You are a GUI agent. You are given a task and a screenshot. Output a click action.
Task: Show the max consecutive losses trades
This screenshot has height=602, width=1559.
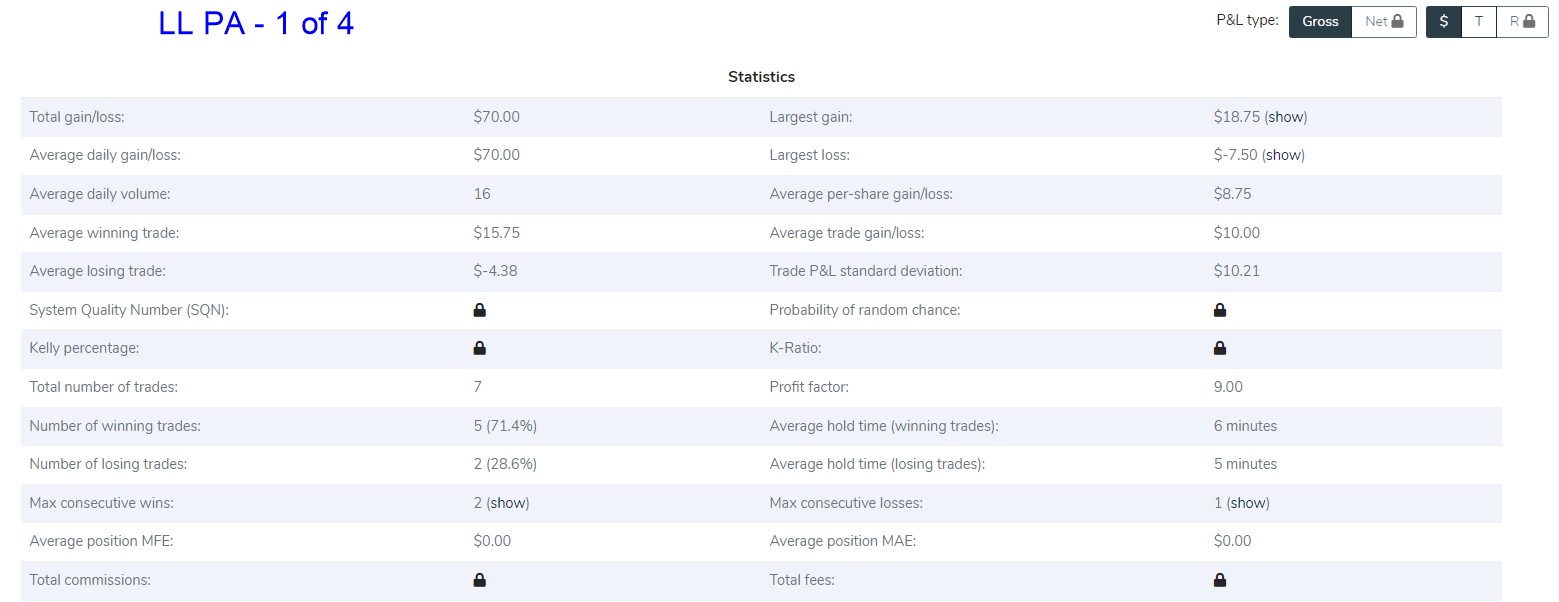[x=1248, y=503]
